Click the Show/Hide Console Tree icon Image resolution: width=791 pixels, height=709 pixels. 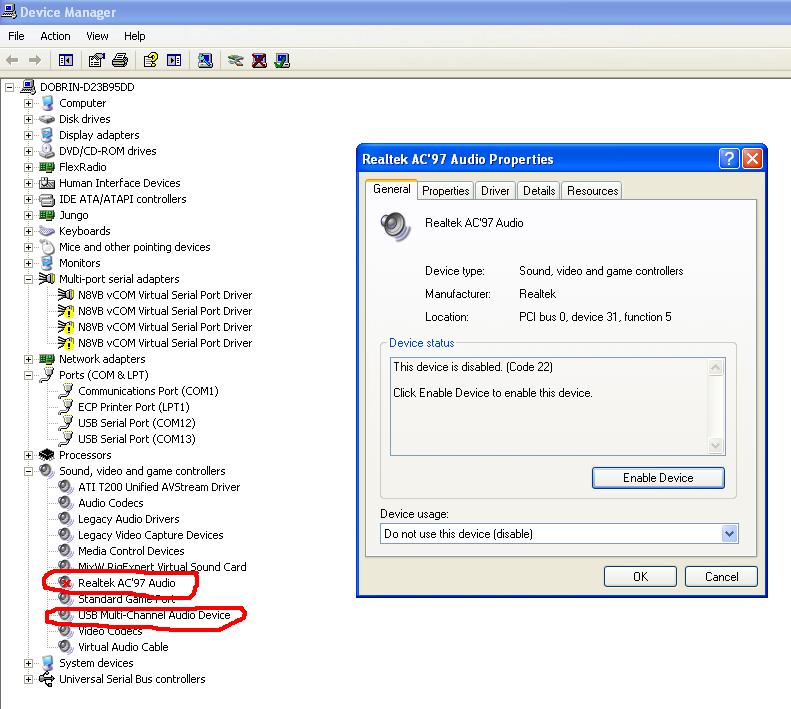66,61
